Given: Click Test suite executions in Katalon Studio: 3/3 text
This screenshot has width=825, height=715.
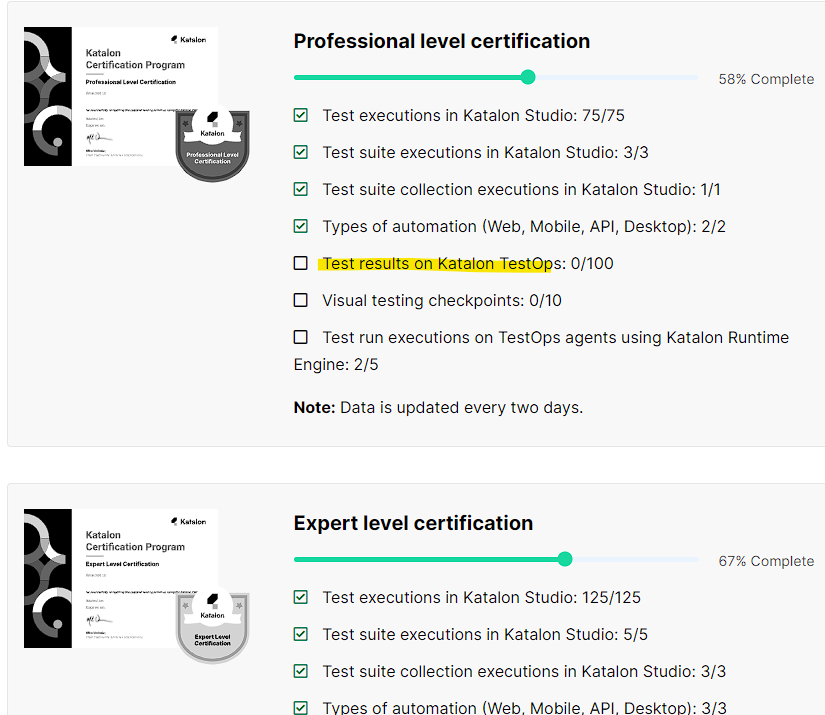Looking at the screenshot, I should click(486, 153).
